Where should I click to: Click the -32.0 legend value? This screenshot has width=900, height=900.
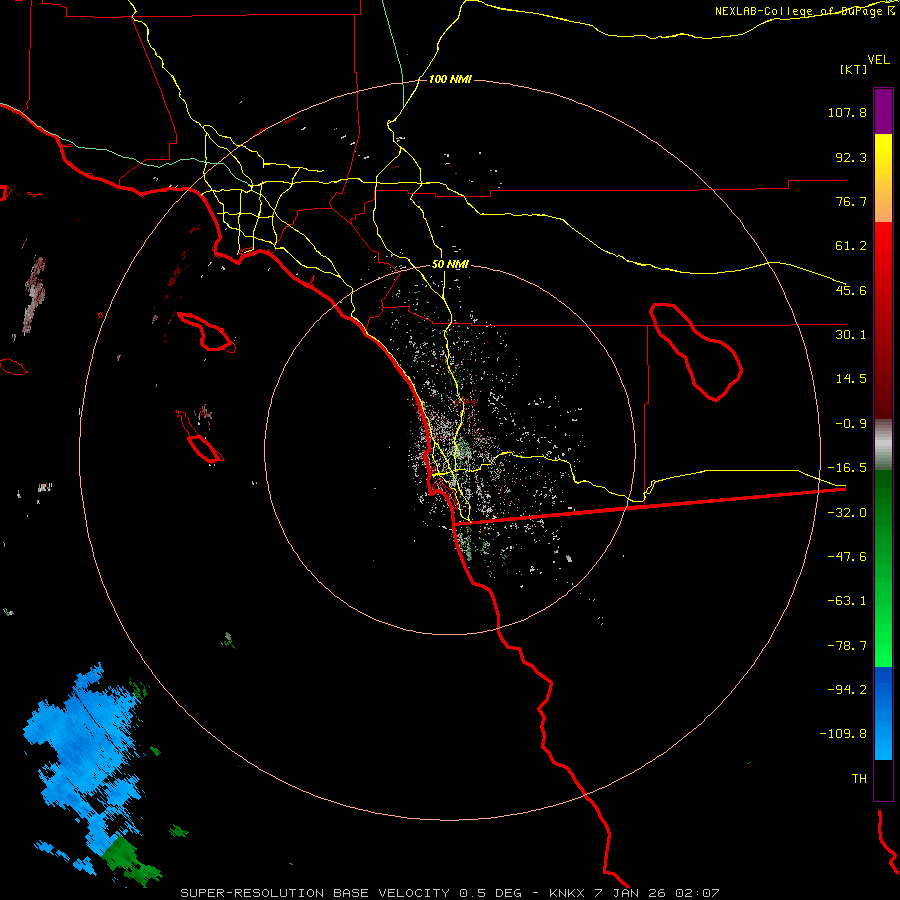coord(847,513)
